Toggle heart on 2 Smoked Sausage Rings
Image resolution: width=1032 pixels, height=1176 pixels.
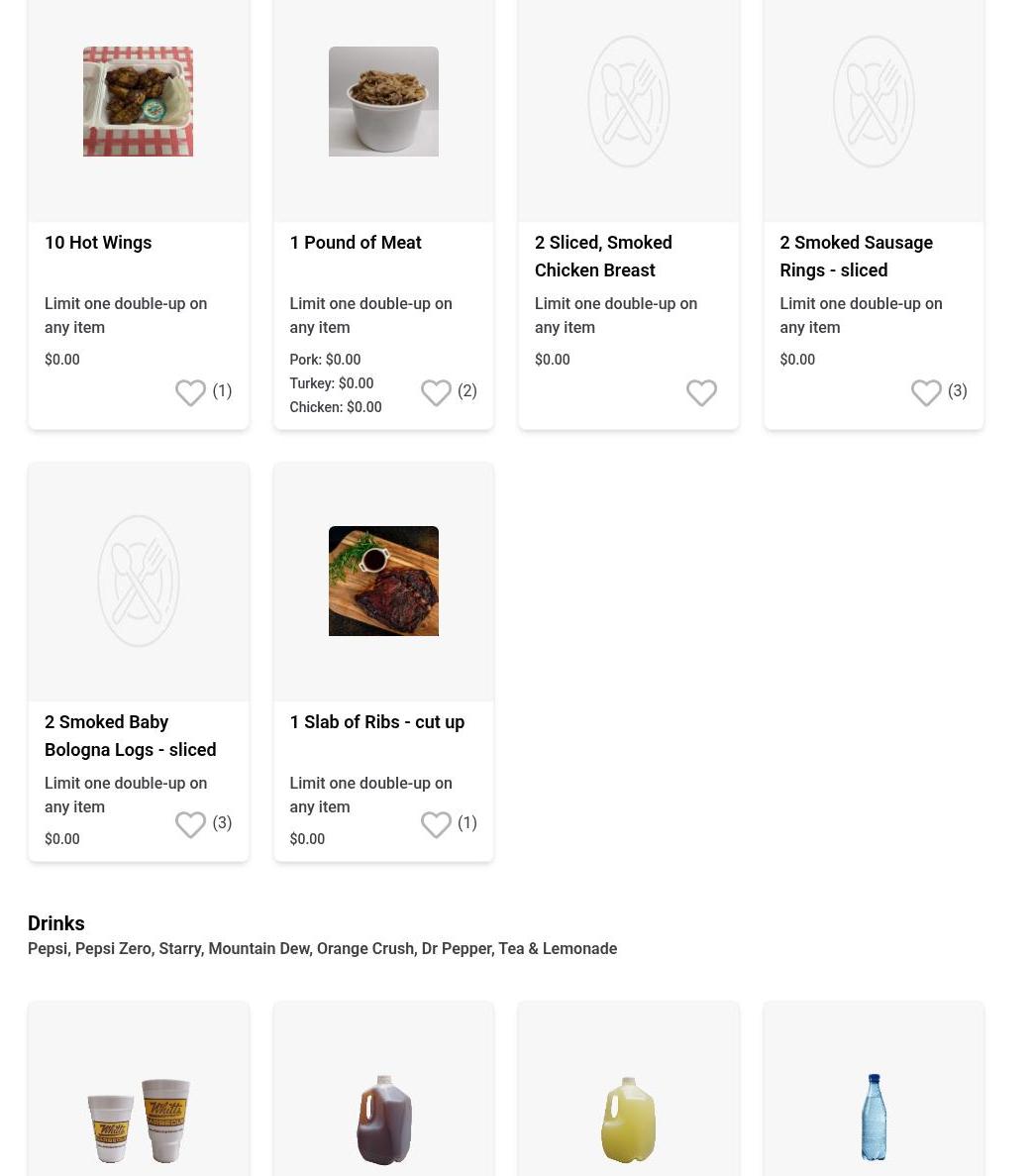pyautogui.click(x=926, y=392)
